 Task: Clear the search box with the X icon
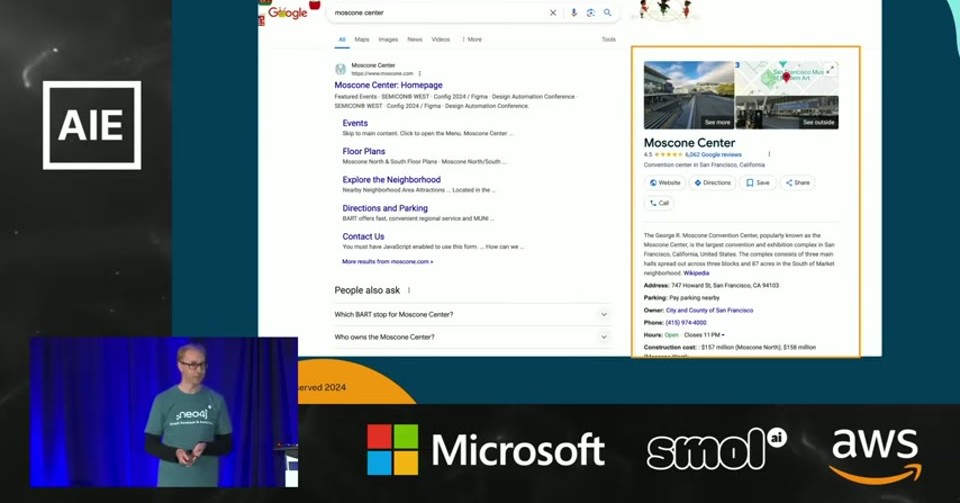point(553,12)
